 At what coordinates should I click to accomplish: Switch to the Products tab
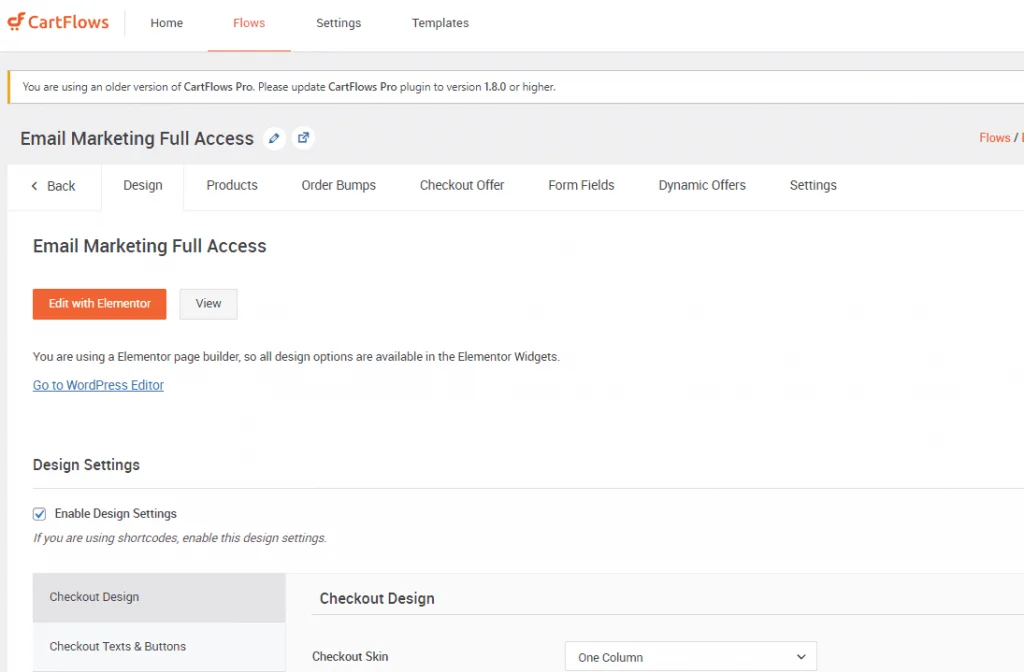pyautogui.click(x=232, y=185)
